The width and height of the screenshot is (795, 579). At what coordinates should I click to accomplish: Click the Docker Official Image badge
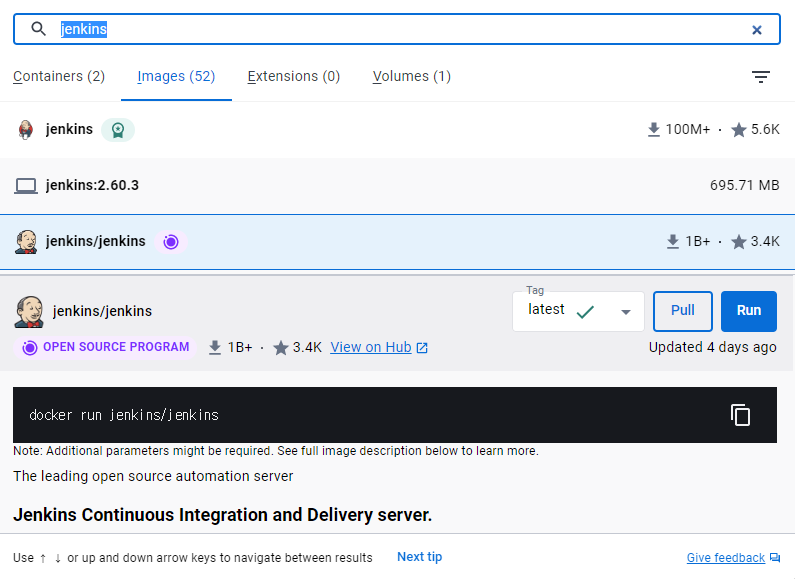(x=118, y=130)
